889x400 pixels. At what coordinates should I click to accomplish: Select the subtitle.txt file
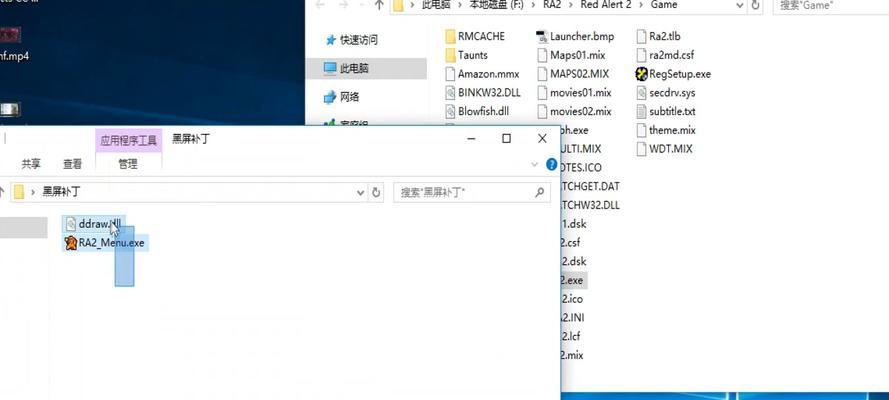click(x=666, y=111)
